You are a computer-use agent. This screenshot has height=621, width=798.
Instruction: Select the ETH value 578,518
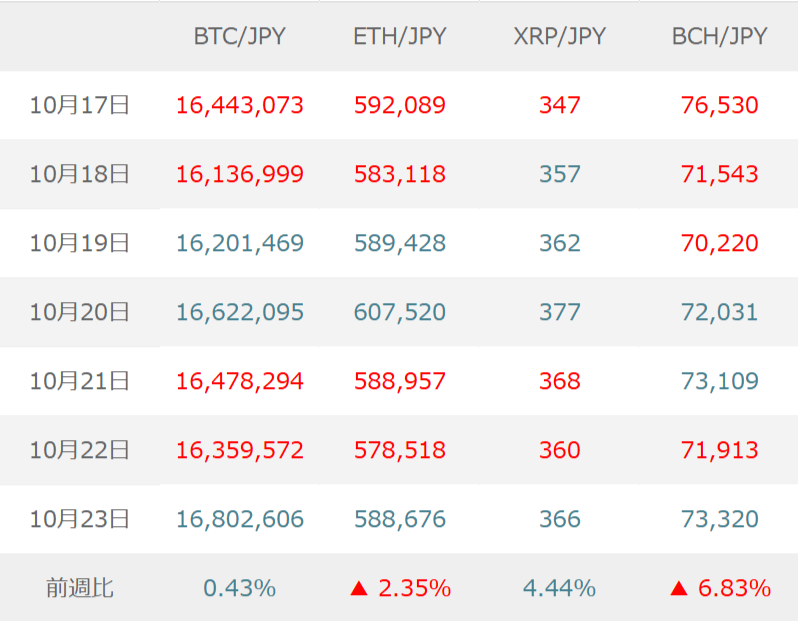[400, 451]
